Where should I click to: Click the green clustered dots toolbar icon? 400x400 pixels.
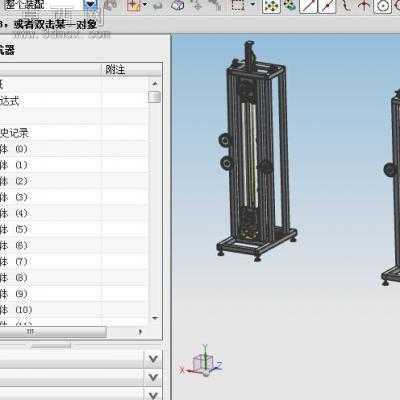pos(290,5)
